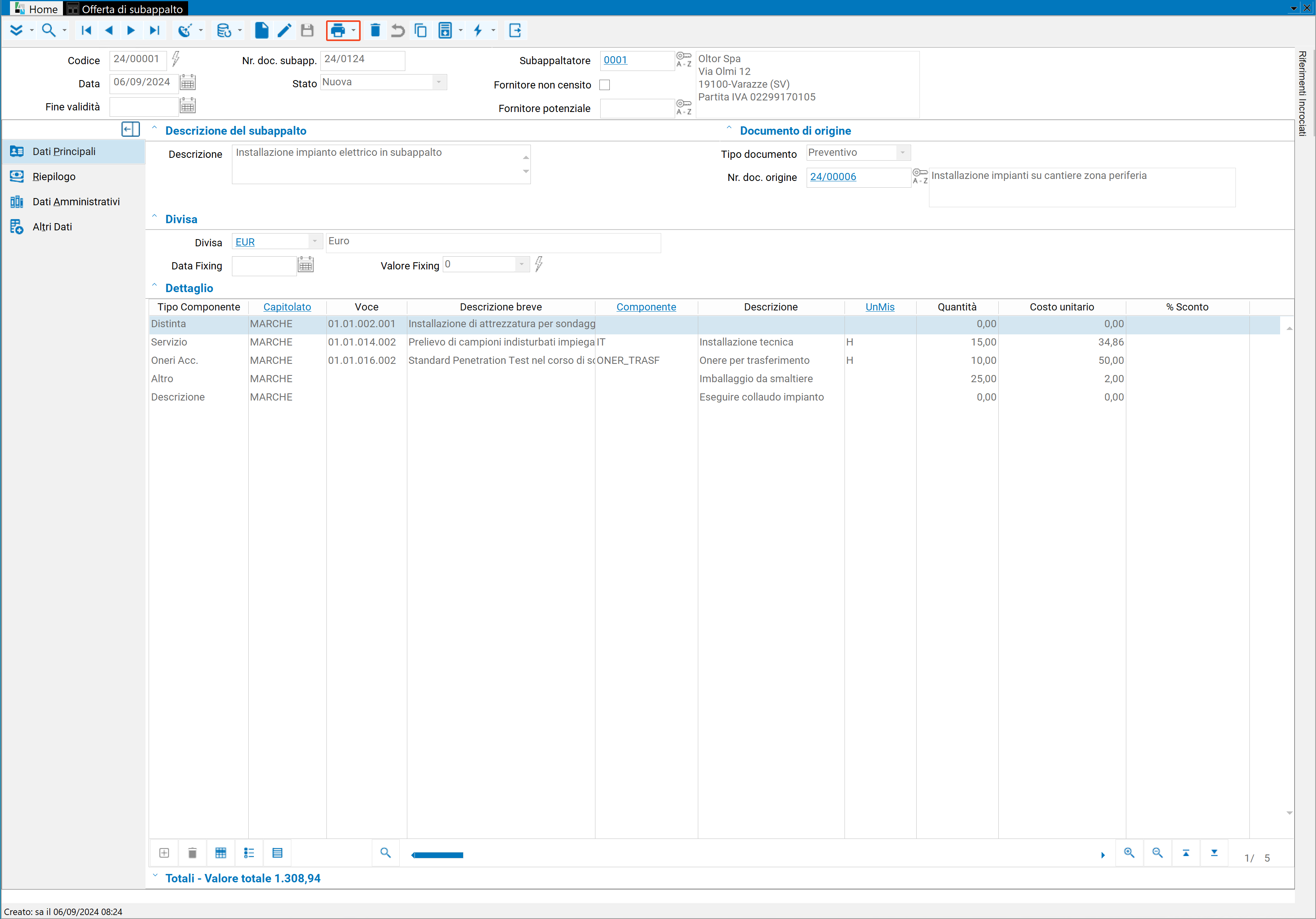The height and width of the screenshot is (919, 1316).
Task: Select the Servizio row in Dettaglio
Action: pyautogui.click(x=714, y=342)
